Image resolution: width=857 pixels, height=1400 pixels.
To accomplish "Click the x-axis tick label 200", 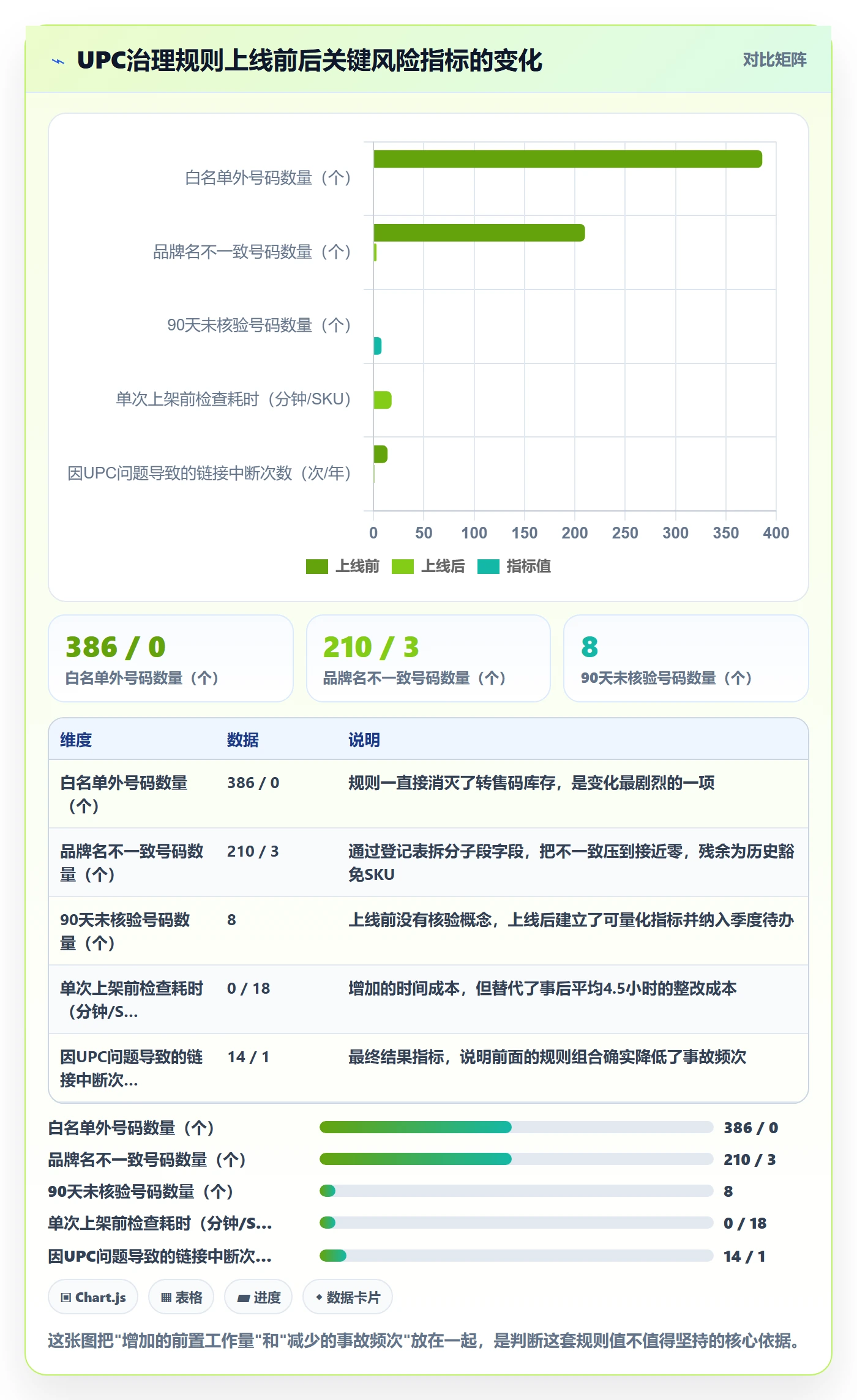I will pos(575,533).
